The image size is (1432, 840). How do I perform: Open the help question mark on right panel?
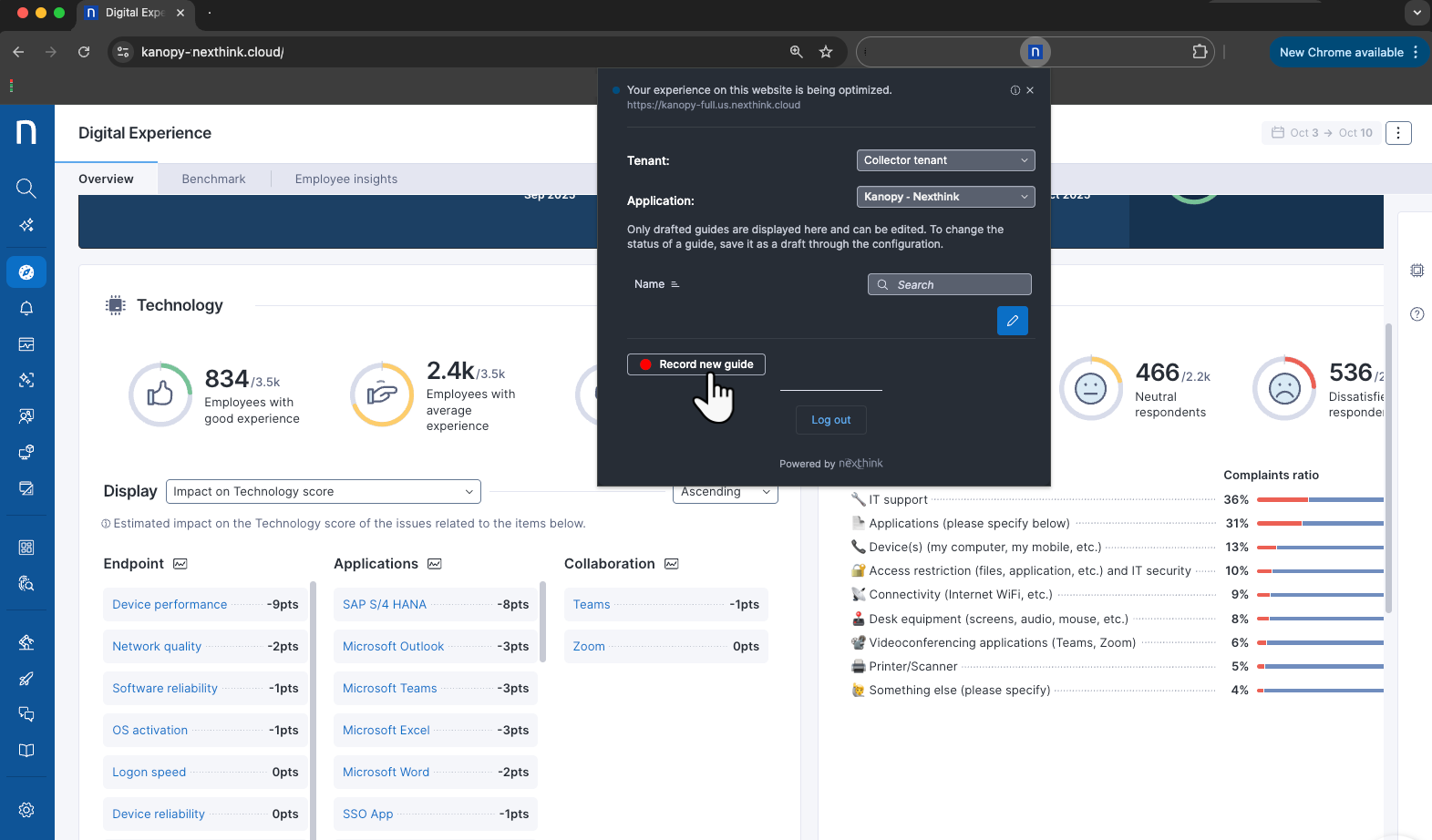click(1417, 314)
